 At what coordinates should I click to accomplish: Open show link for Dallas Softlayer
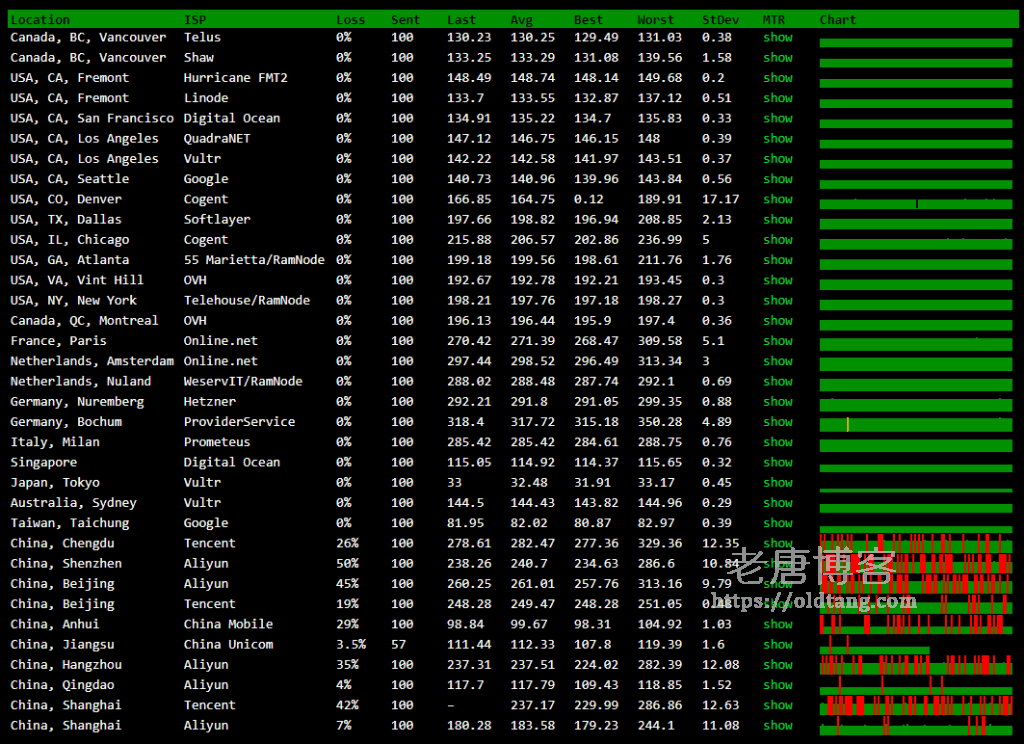(x=778, y=219)
